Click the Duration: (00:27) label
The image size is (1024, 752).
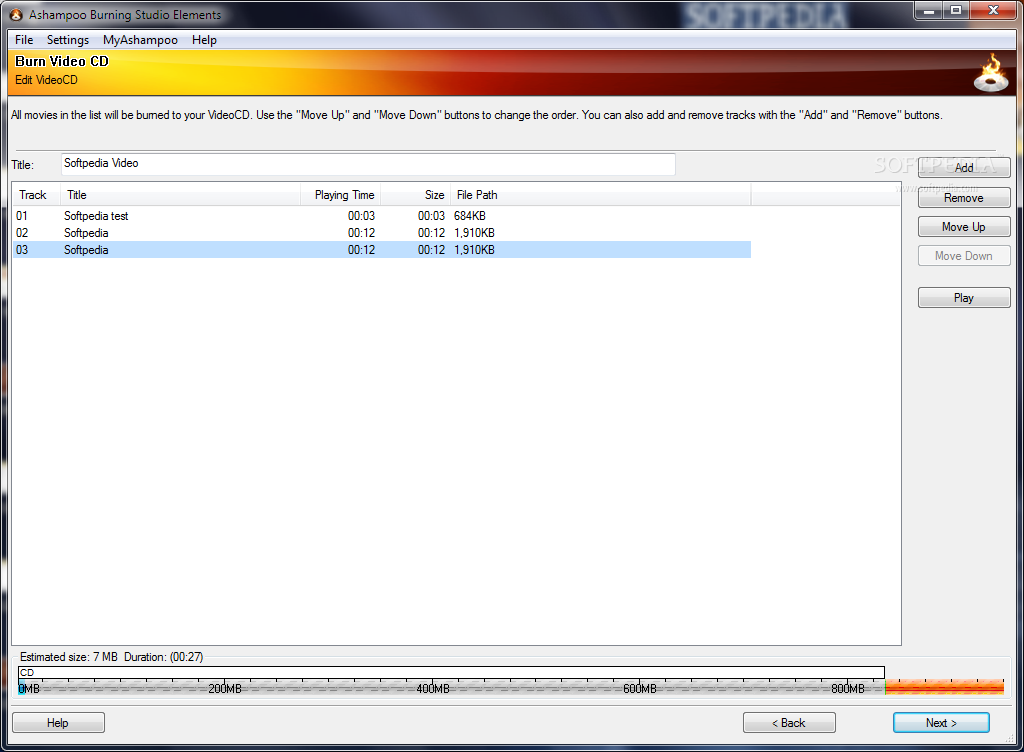tap(163, 657)
